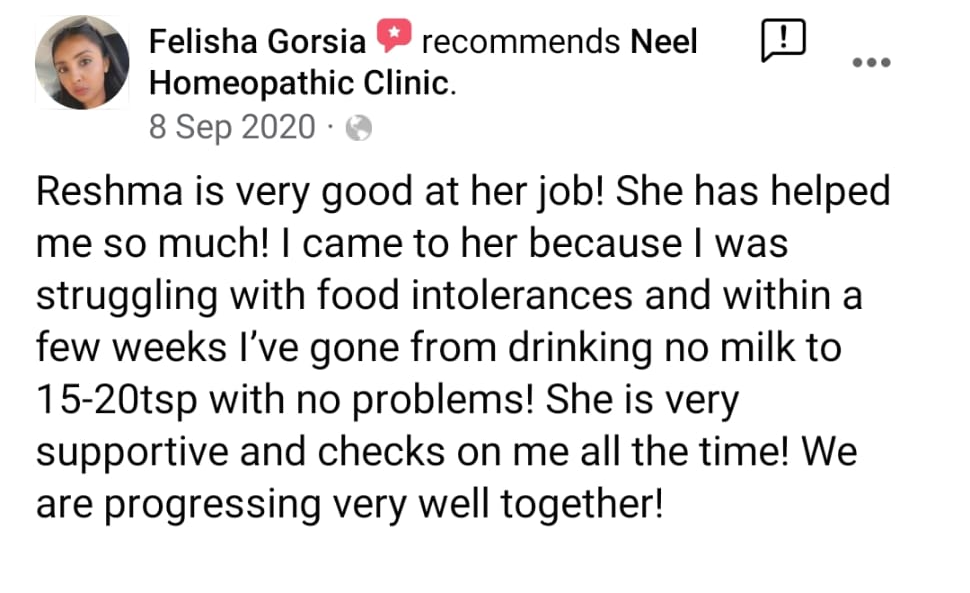Click the "15-20tsp" text in the review

tap(119, 401)
